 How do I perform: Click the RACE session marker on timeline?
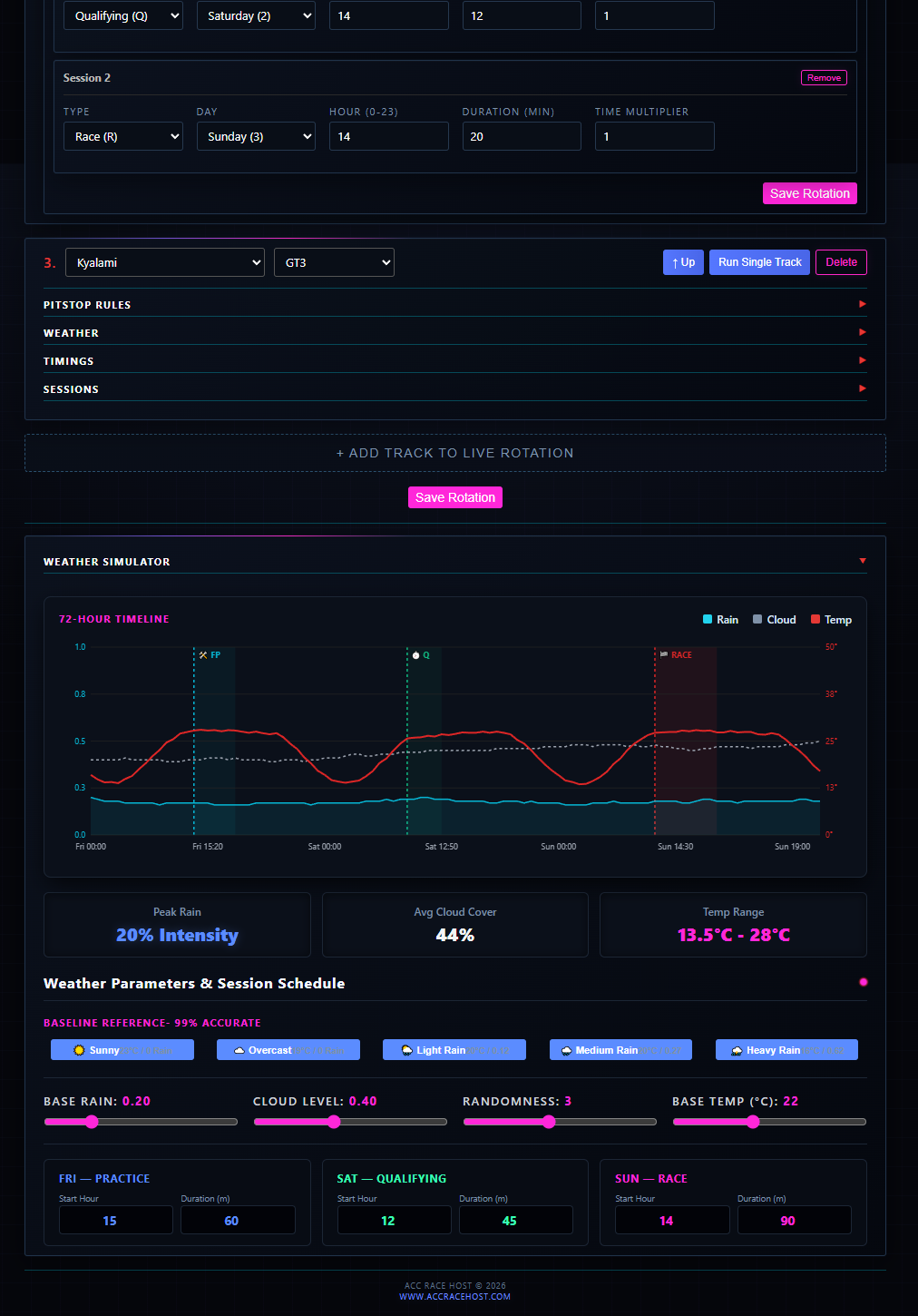pyautogui.click(x=676, y=654)
